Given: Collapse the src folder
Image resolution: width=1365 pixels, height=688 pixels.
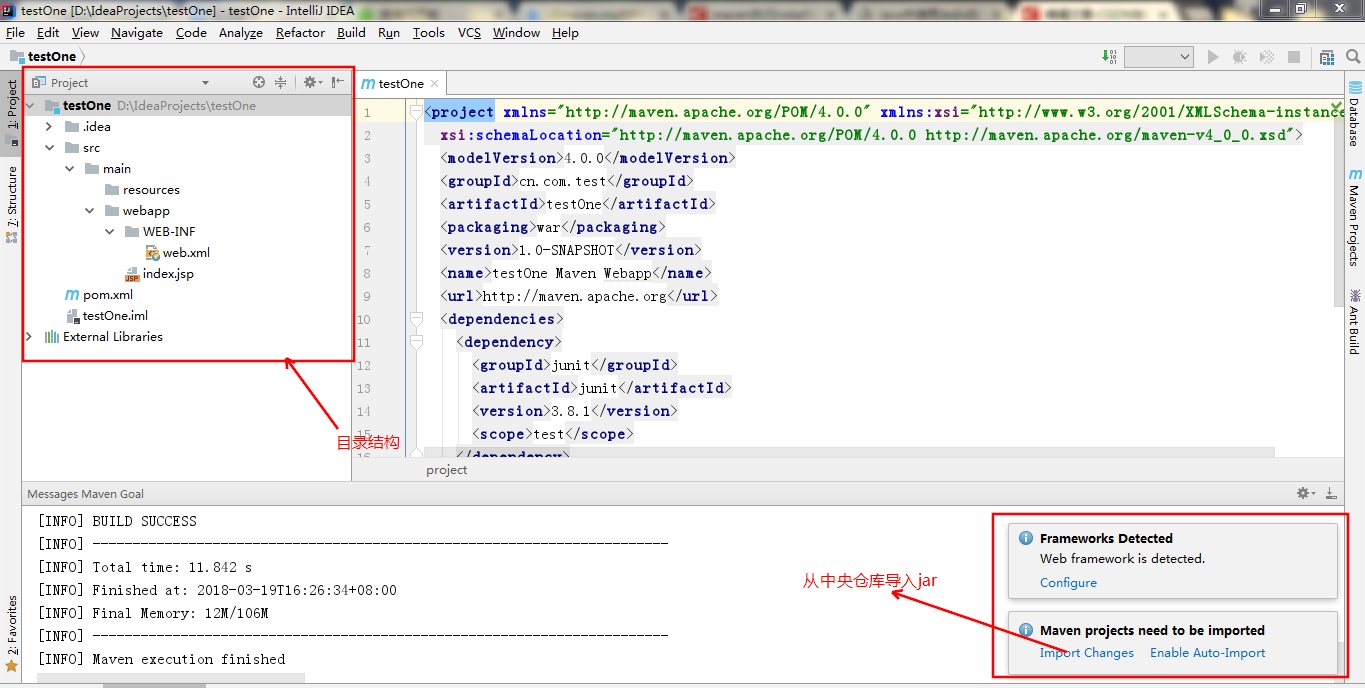Looking at the screenshot, I should click(50, 148).
